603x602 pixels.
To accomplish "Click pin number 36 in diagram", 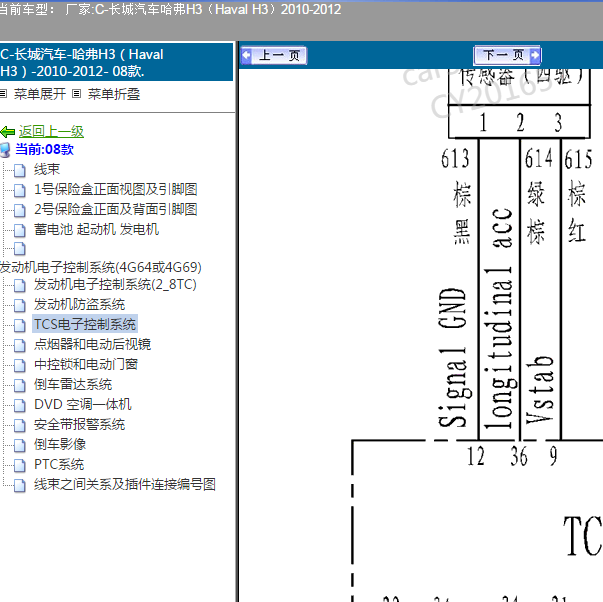I will click(519, 457).
